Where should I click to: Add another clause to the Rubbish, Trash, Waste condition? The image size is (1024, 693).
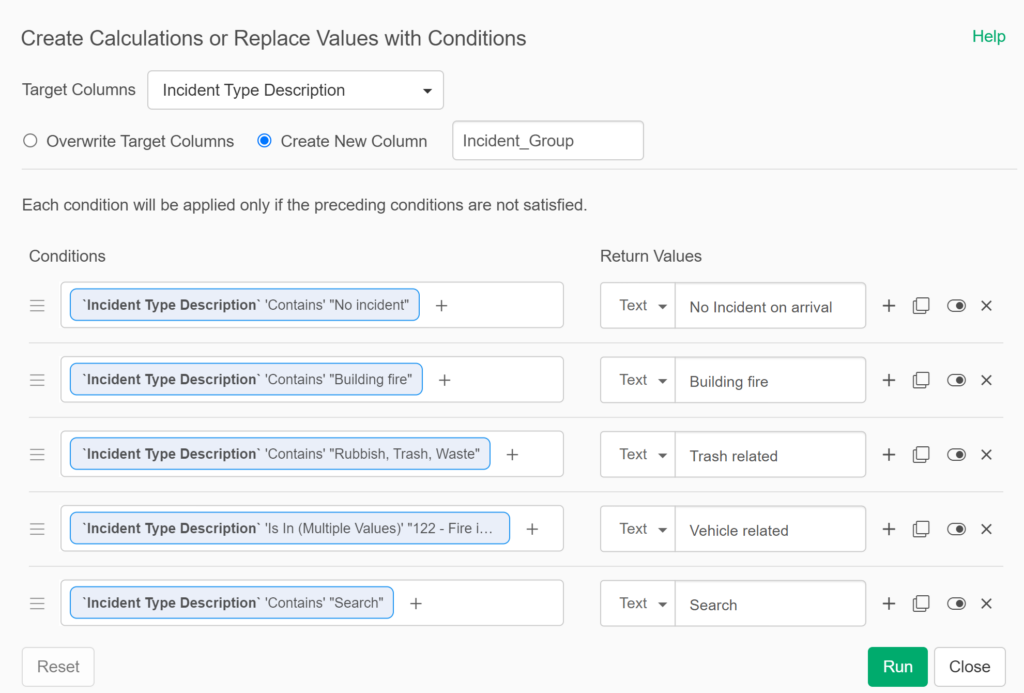[x=512, y=455]
